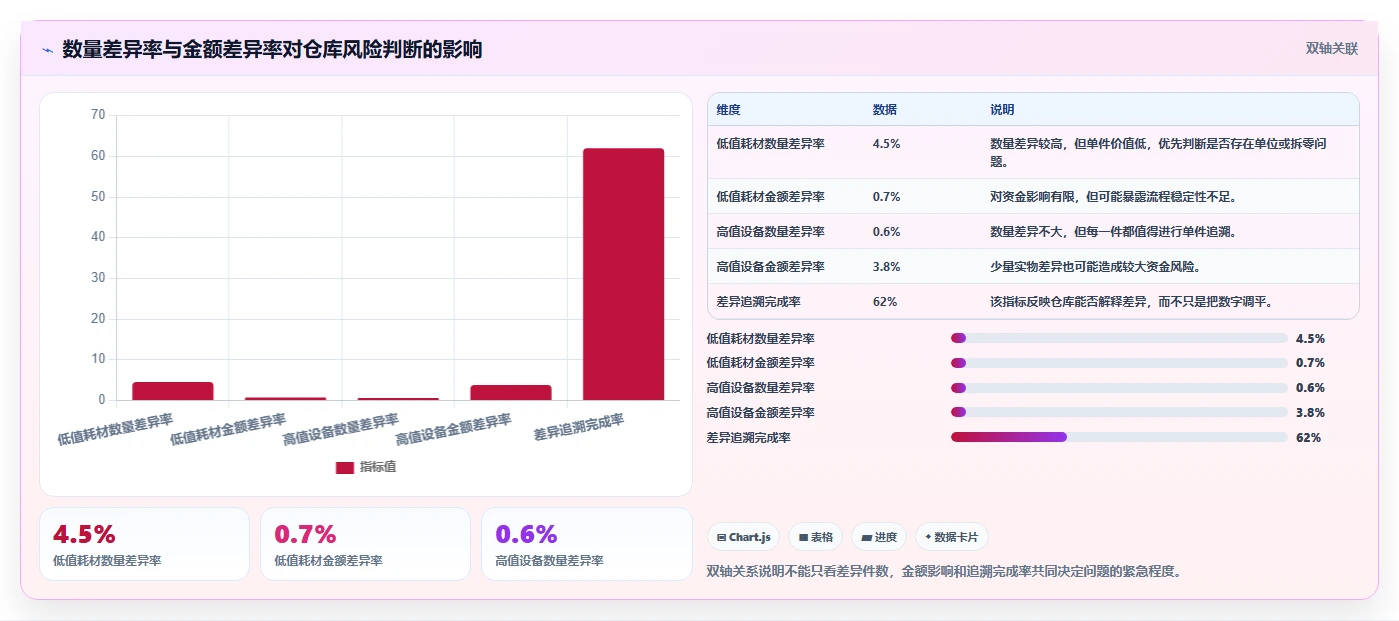
Task: Click the 0.7% value in table
Action: 887,196
